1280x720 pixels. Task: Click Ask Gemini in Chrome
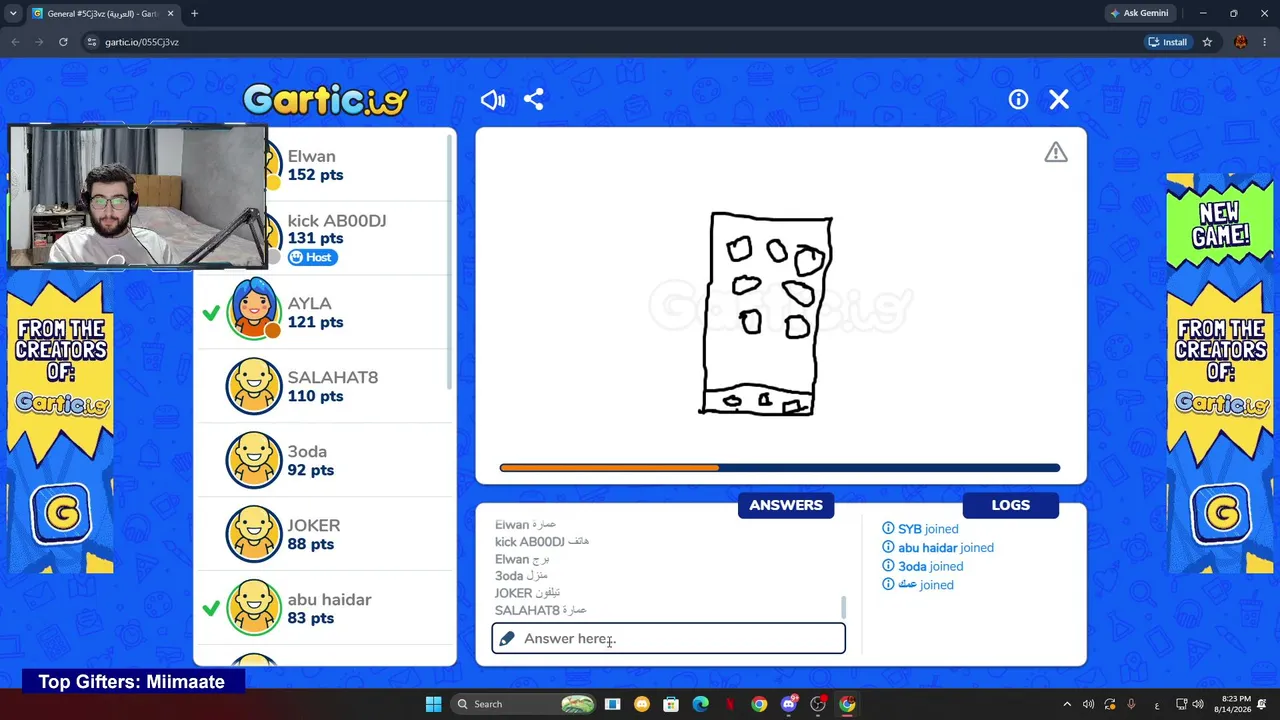pos(1140,13)
